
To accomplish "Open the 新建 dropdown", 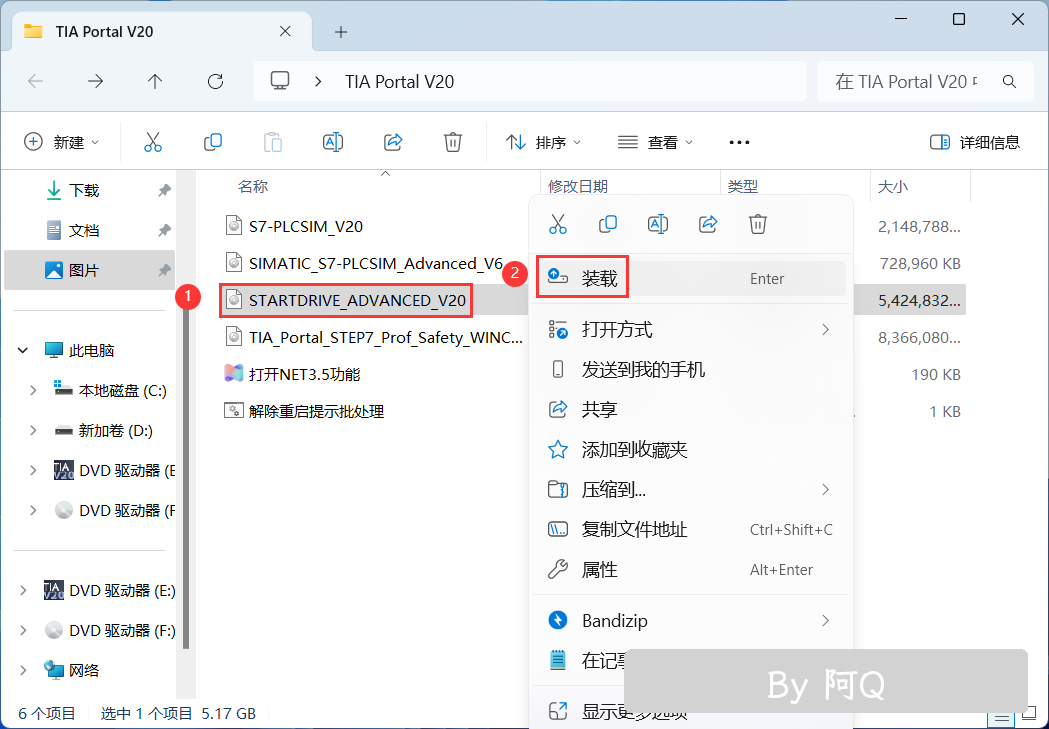I will (x=62, y=142).
